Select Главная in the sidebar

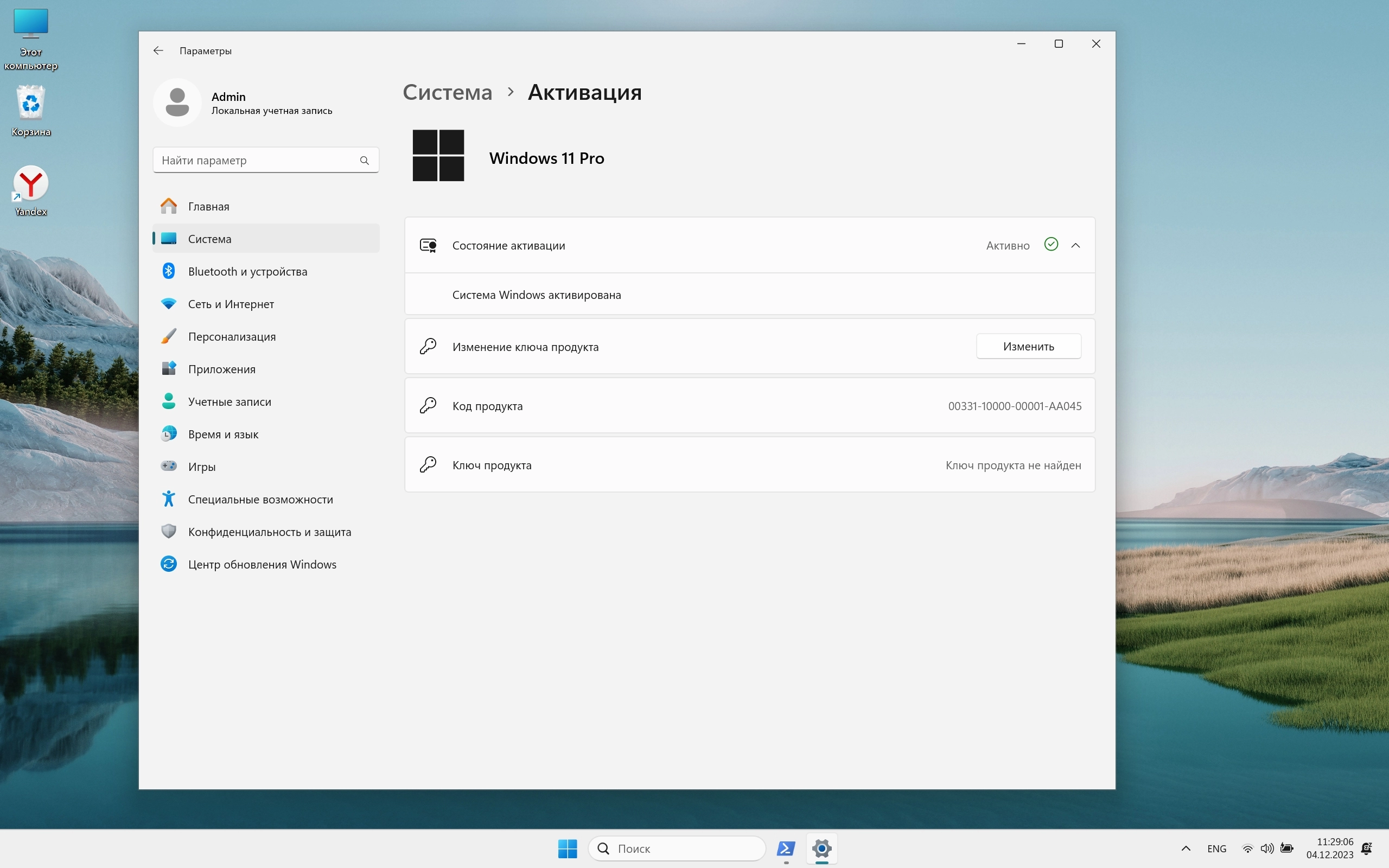[x=208, y=207]
